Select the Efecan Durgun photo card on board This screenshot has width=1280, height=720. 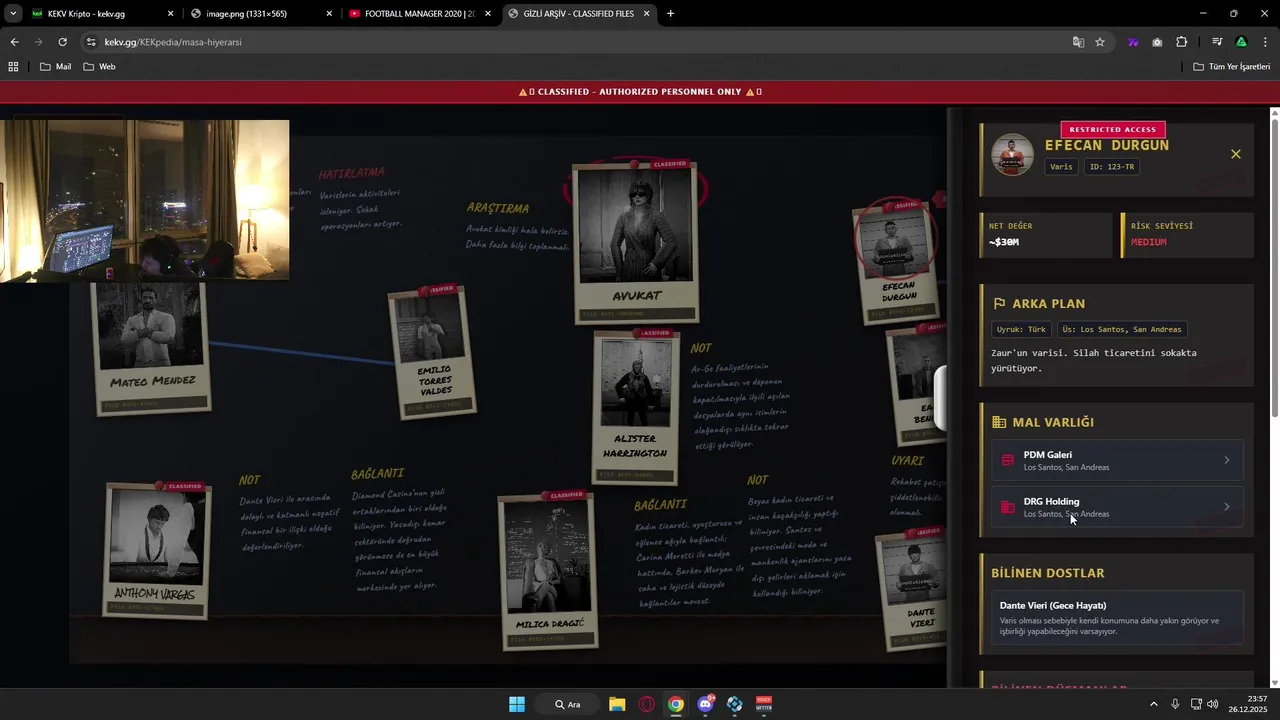pyautogui.click(x=896, y=263)
